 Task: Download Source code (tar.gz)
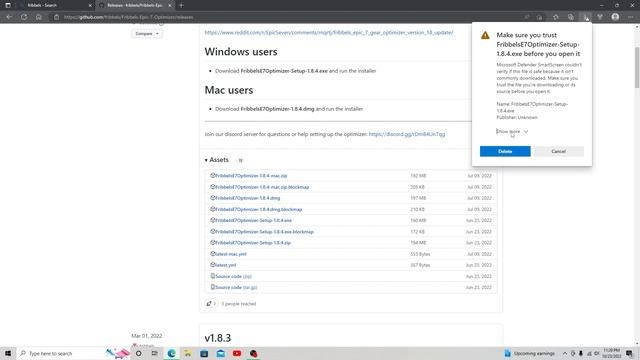[x=236, y=287]
